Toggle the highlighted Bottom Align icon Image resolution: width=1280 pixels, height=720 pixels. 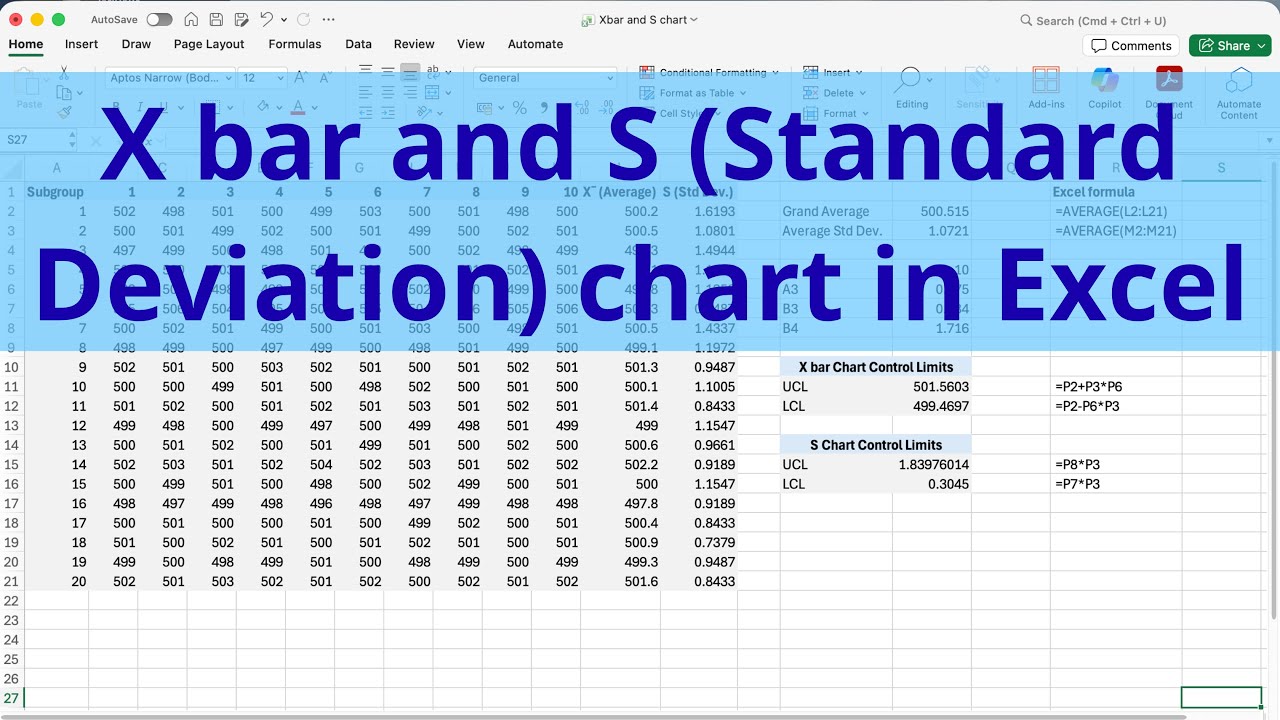pyautogui.click(x=410, y=72)
